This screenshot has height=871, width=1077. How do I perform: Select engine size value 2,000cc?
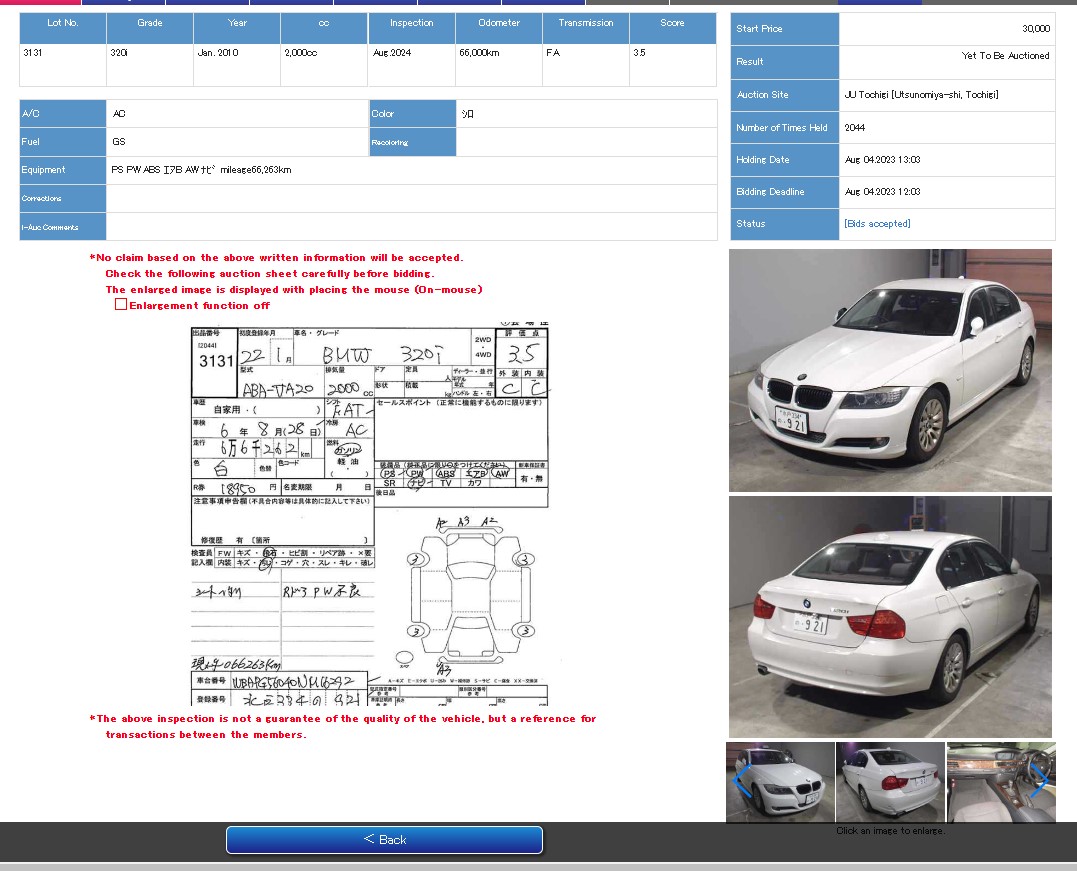301,53
